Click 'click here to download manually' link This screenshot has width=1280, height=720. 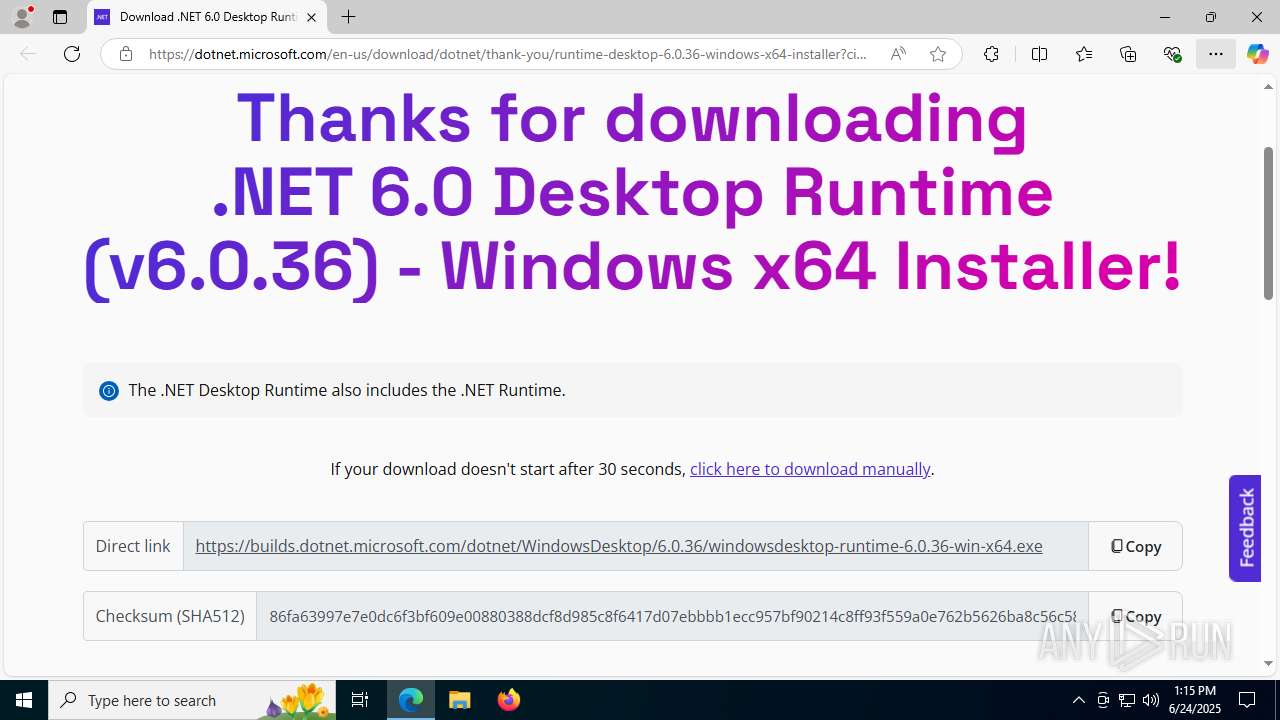click(x=810, y=469)
